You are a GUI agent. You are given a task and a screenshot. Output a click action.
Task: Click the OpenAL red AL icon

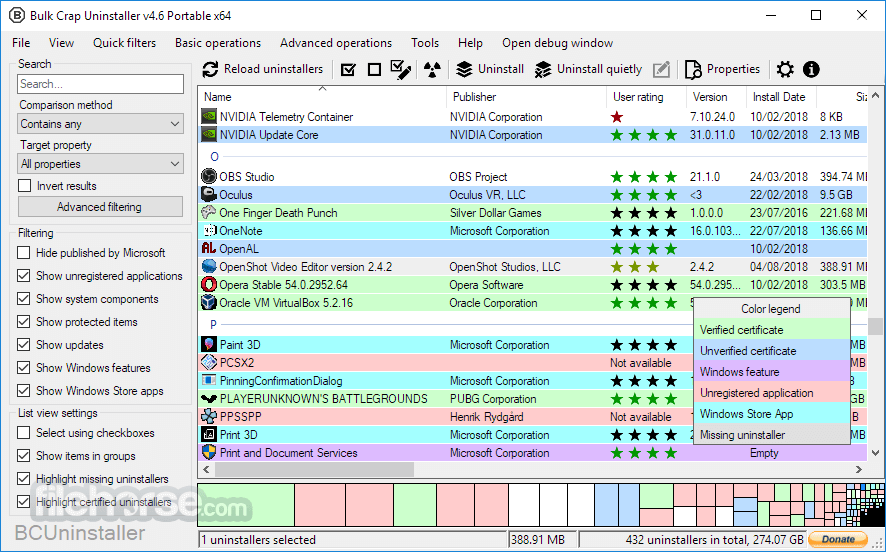(x=209, y=249)
